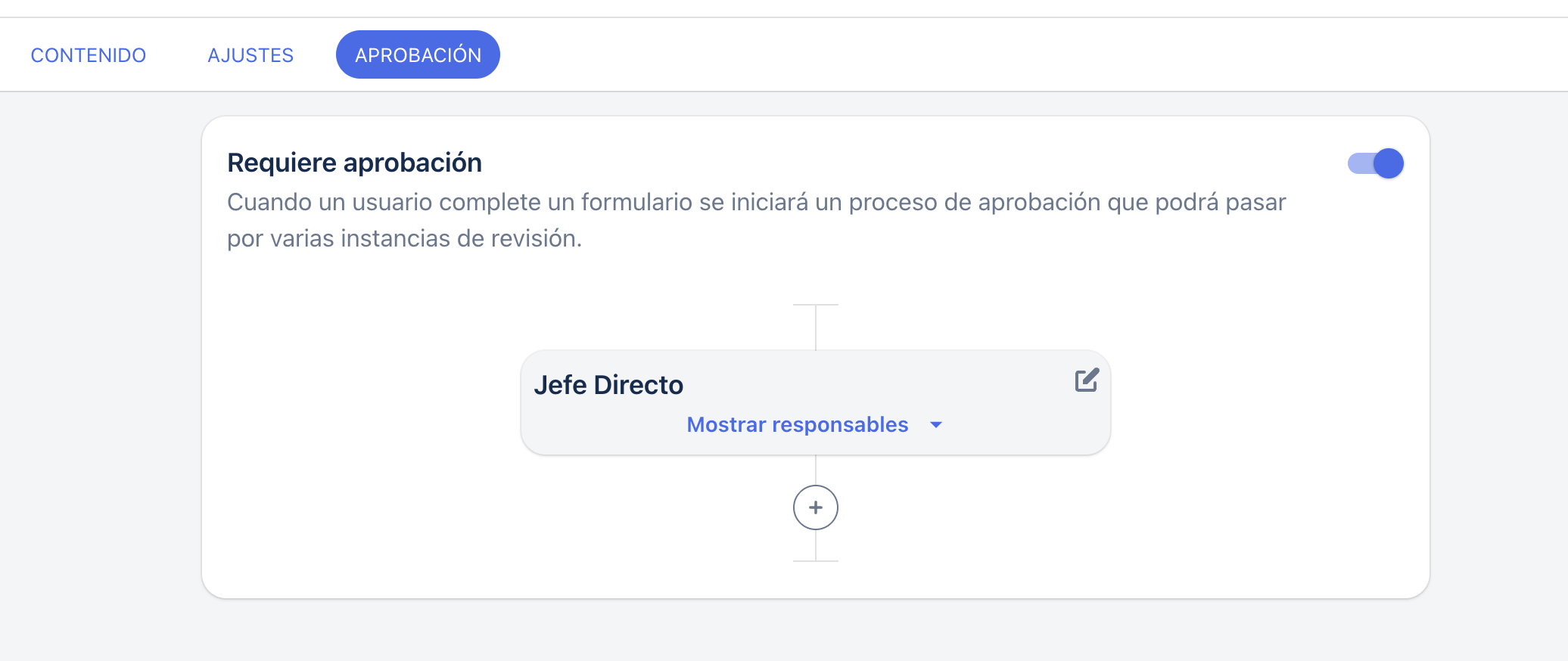This screenshot has height=661, width=1568.
Task: Open the CONTENIDO tab
Action: pyautogui.click(x=89, y=55)
